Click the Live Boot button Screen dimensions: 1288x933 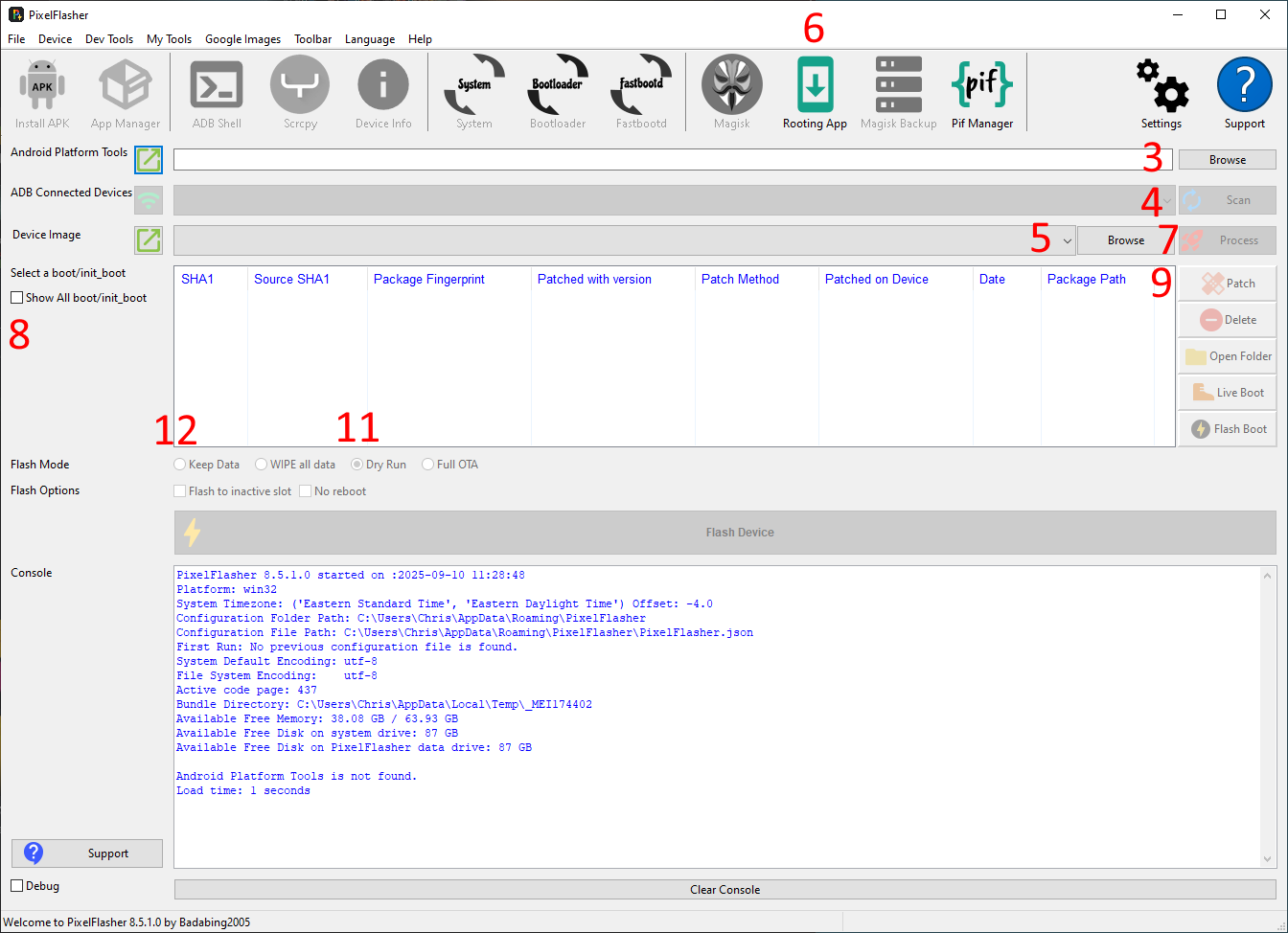(x=1228, y=392)
